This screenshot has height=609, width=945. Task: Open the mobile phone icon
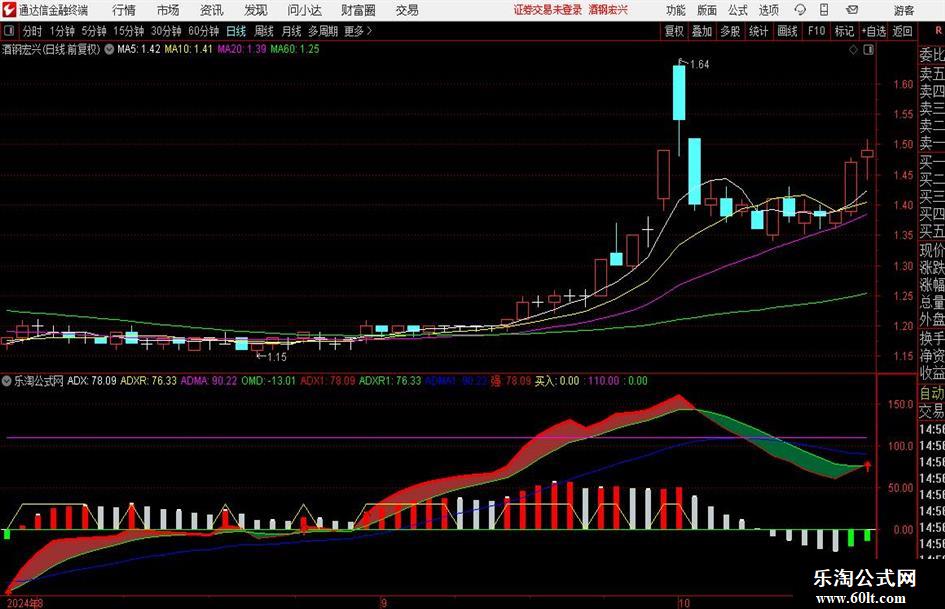(824, 10)
